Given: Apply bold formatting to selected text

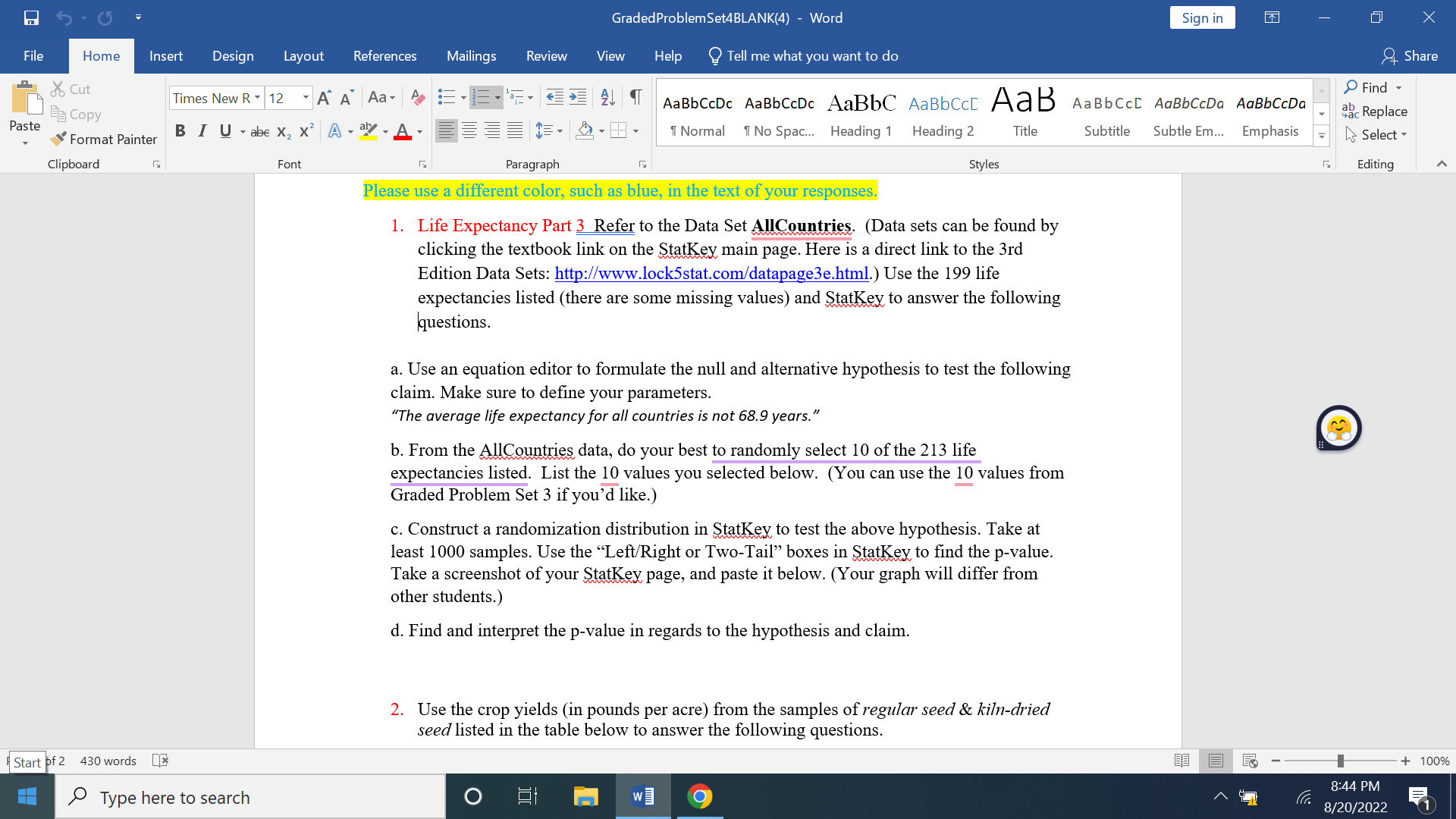Looking at the screenshot, I should click(x=180, y=130).
